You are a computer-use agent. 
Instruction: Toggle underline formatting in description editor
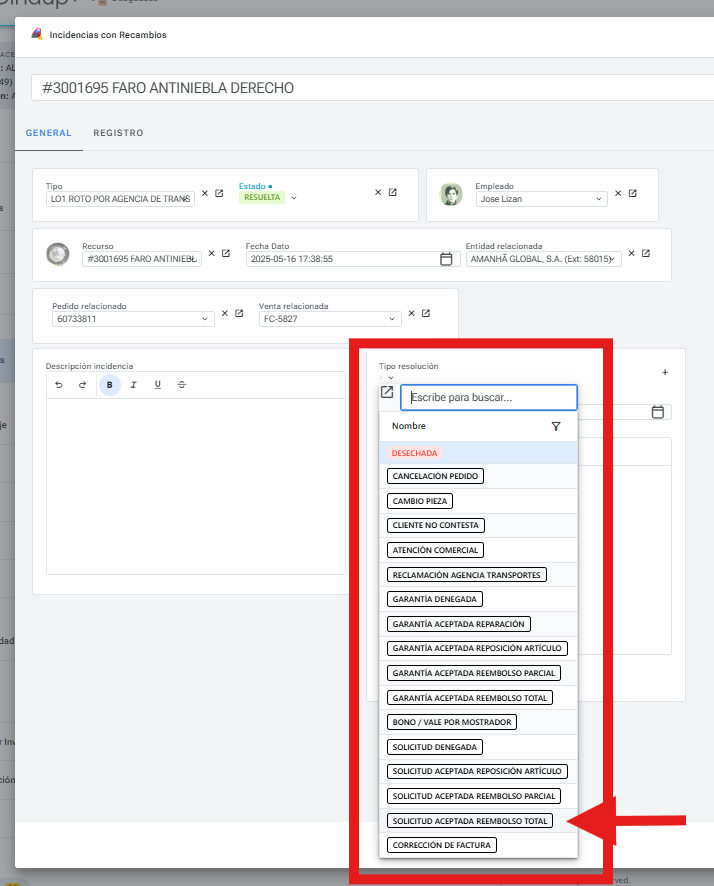pos(157,385)
